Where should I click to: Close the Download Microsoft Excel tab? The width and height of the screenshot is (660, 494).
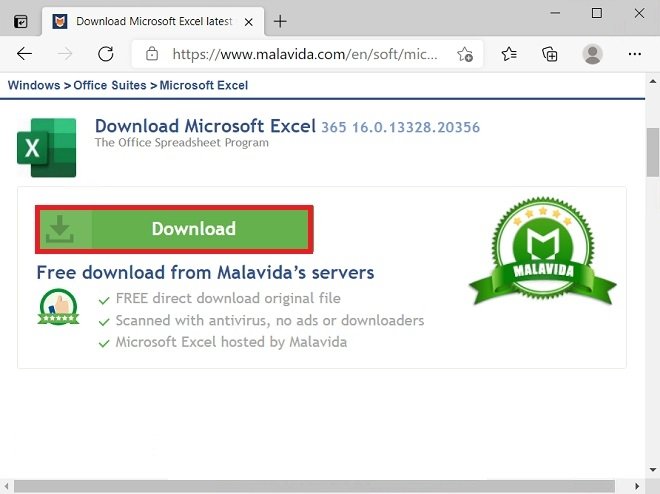(x=249, y=22)
